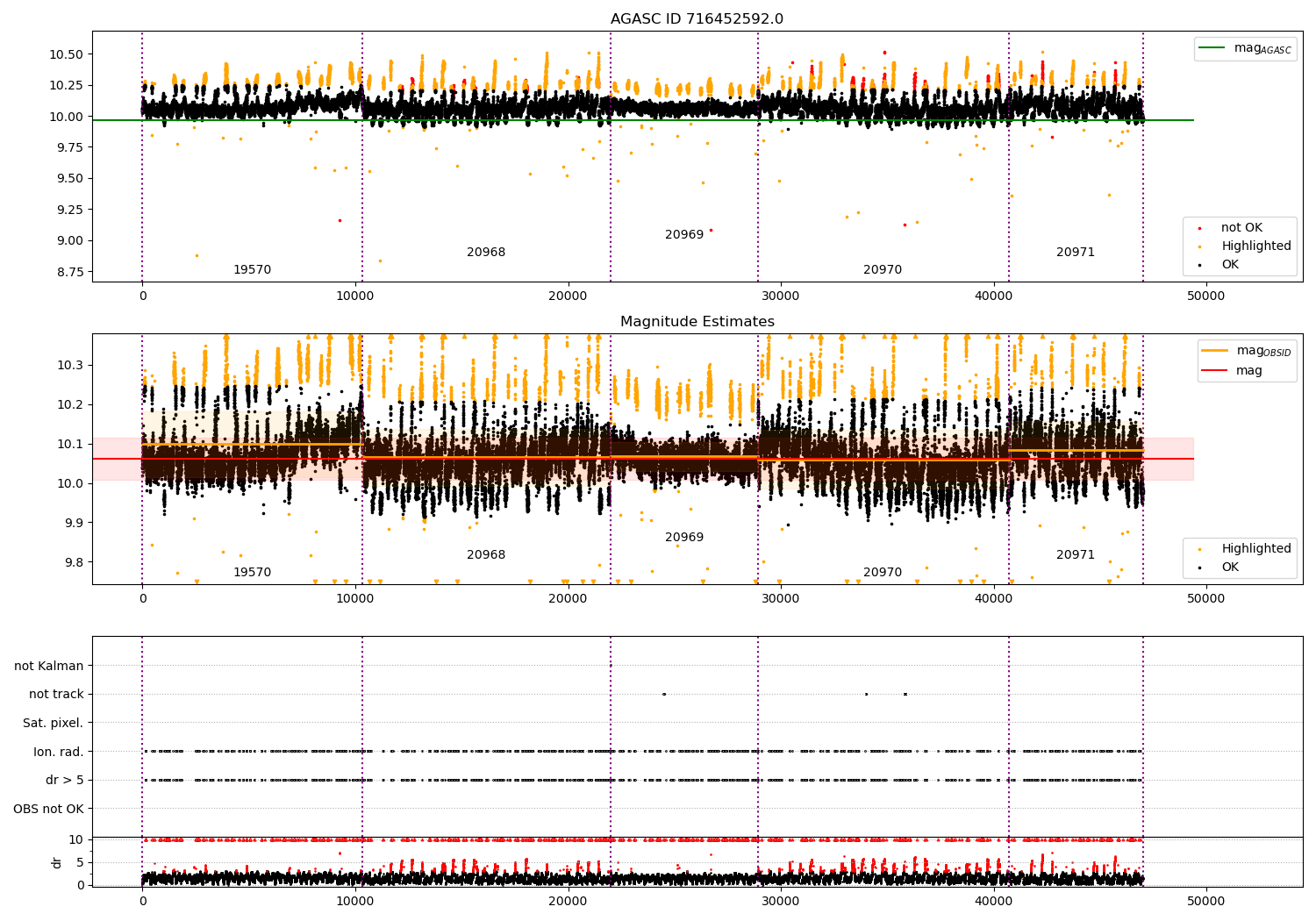This screenshot has width=1316, height=921.
Task: Click the 'Magnitude Estimates' plot title
Action: coord(697,322)
